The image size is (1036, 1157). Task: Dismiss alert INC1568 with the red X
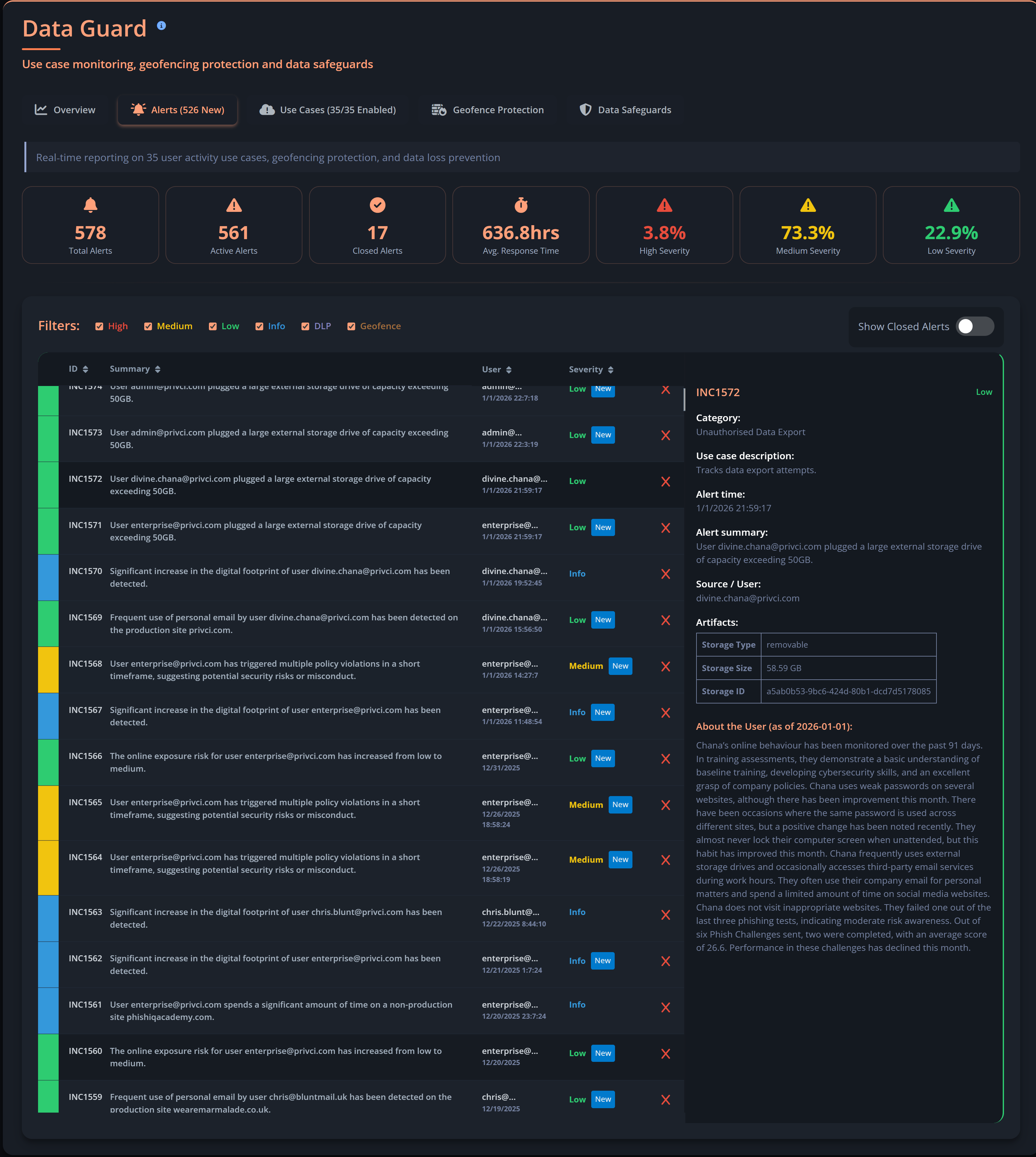coord(665,666)
